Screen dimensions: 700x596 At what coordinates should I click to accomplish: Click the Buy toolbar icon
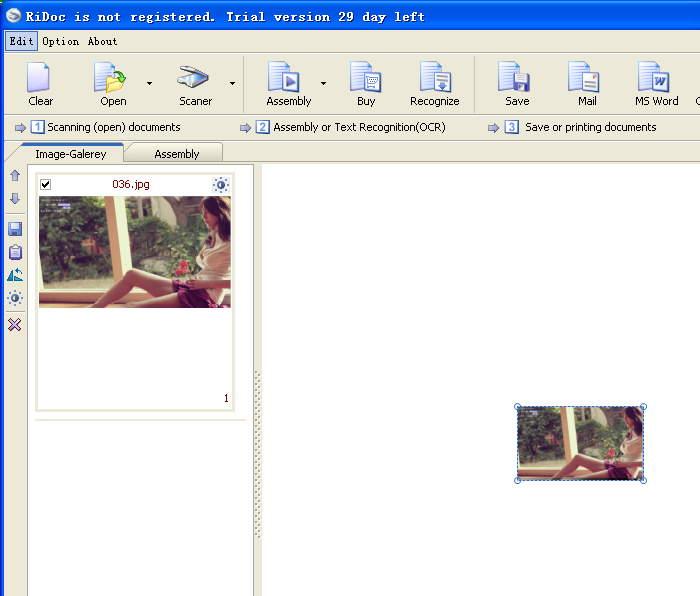365,79
